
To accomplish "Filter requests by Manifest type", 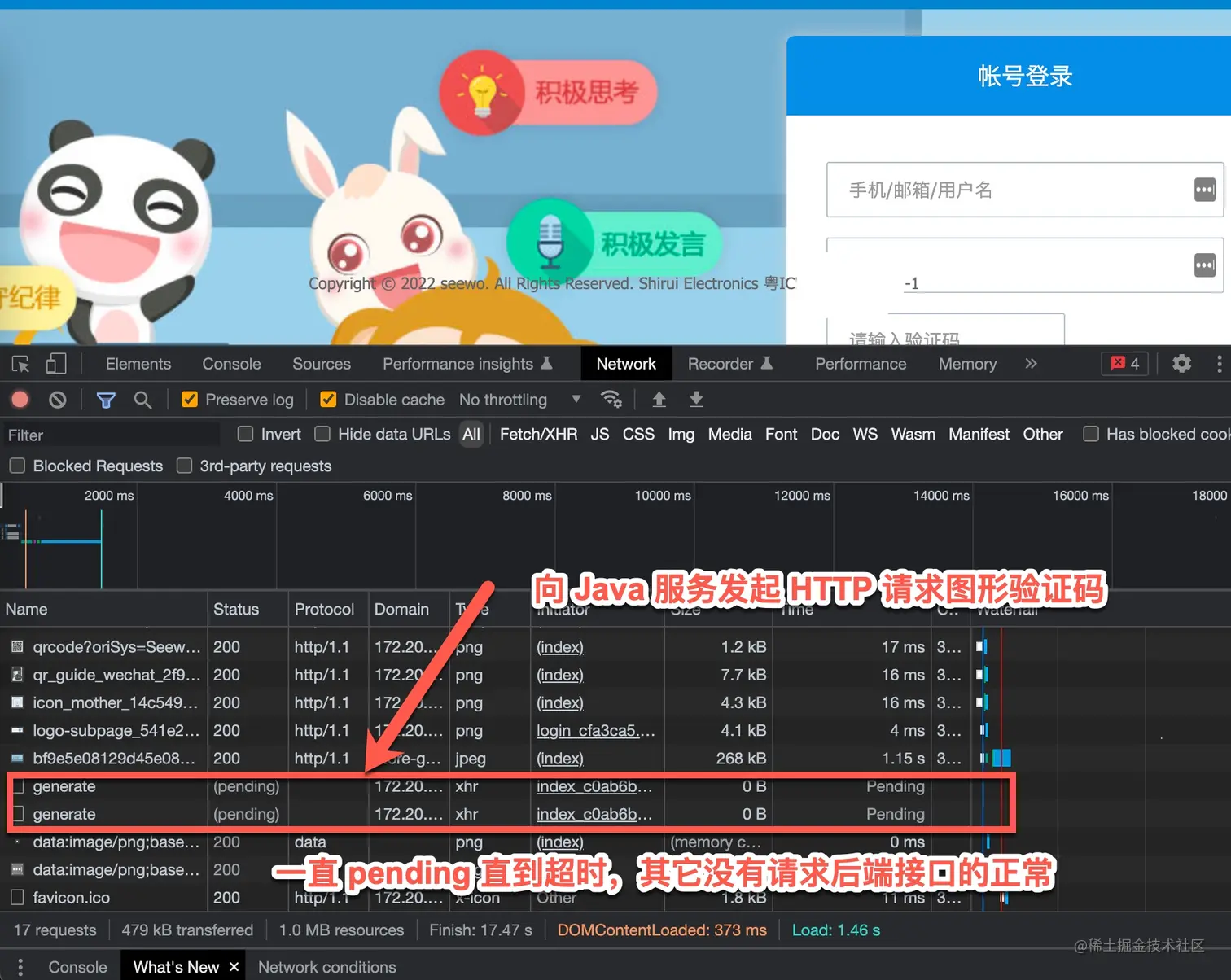I will 979,434.
